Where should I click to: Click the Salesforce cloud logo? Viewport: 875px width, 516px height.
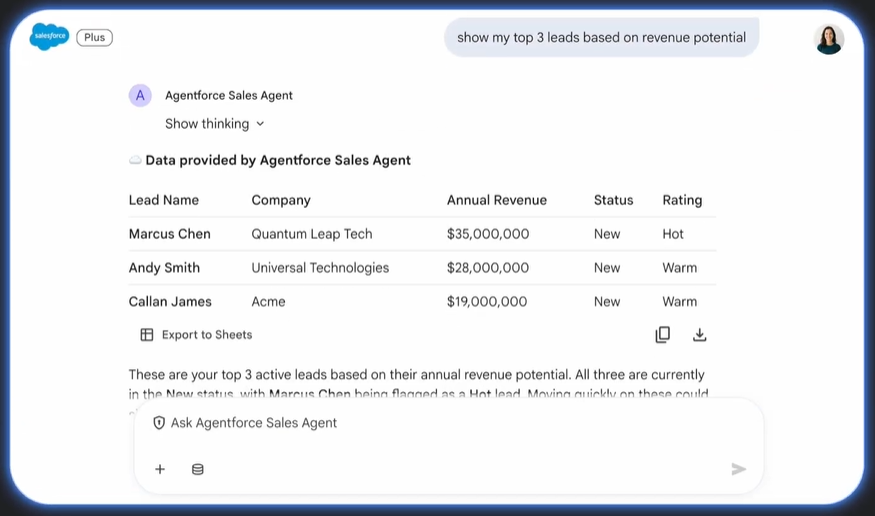49,37
